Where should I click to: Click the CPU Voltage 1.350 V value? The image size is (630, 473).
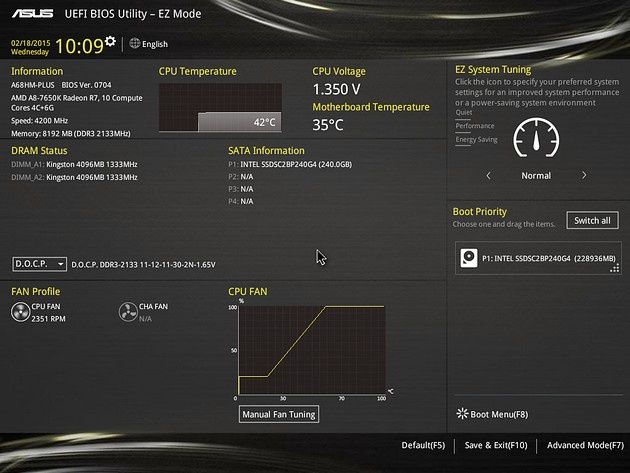click(337, 89)
